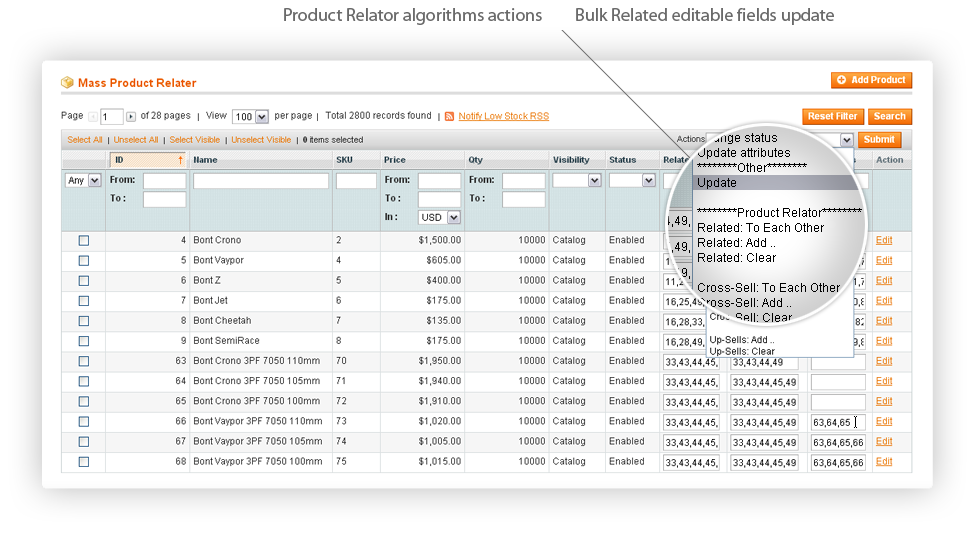Viewport: 971px width, 539px height.
Task: Click the Select Visible link
Action: pyautogui.click(x=194, y=140)
